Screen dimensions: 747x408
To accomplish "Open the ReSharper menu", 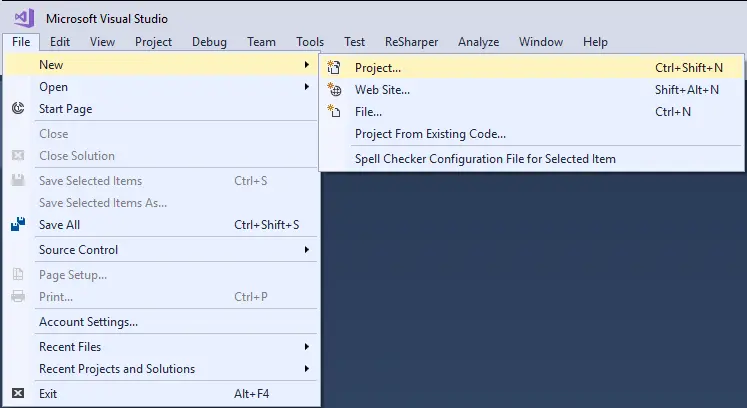I will pyautogui.click(x=411, y=42).
